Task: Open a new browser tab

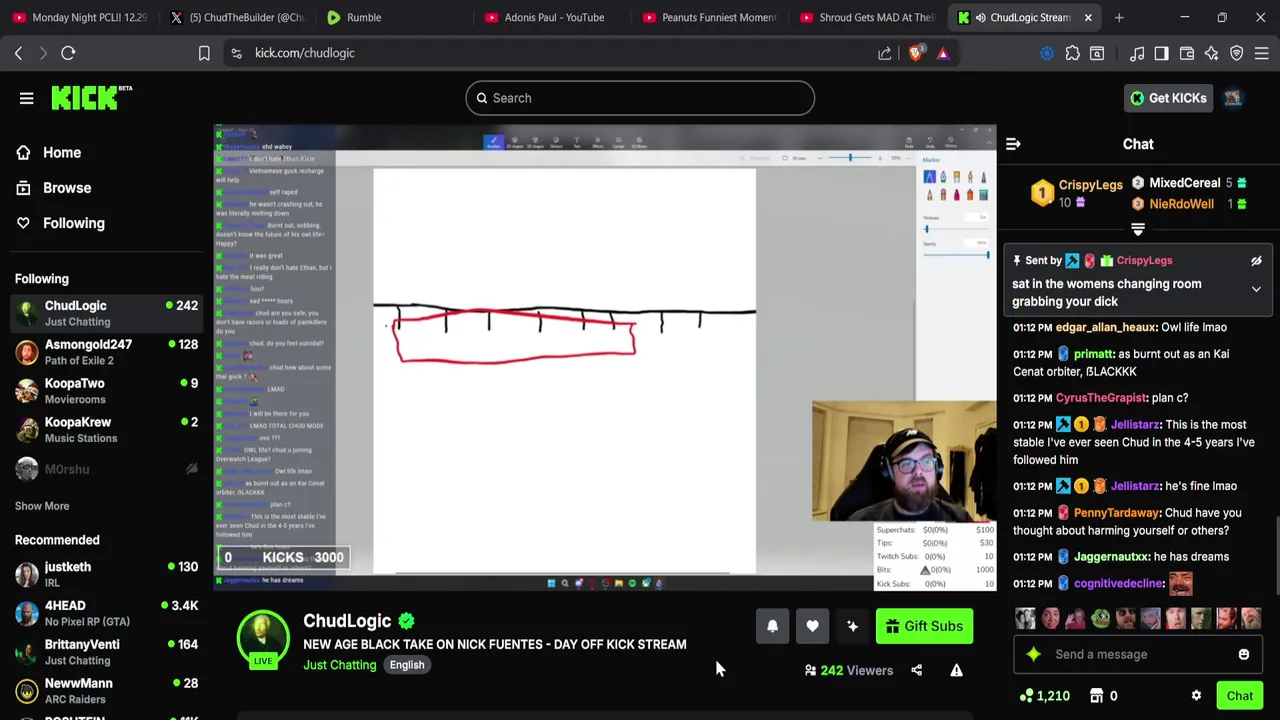Action: coord(1119,17)
